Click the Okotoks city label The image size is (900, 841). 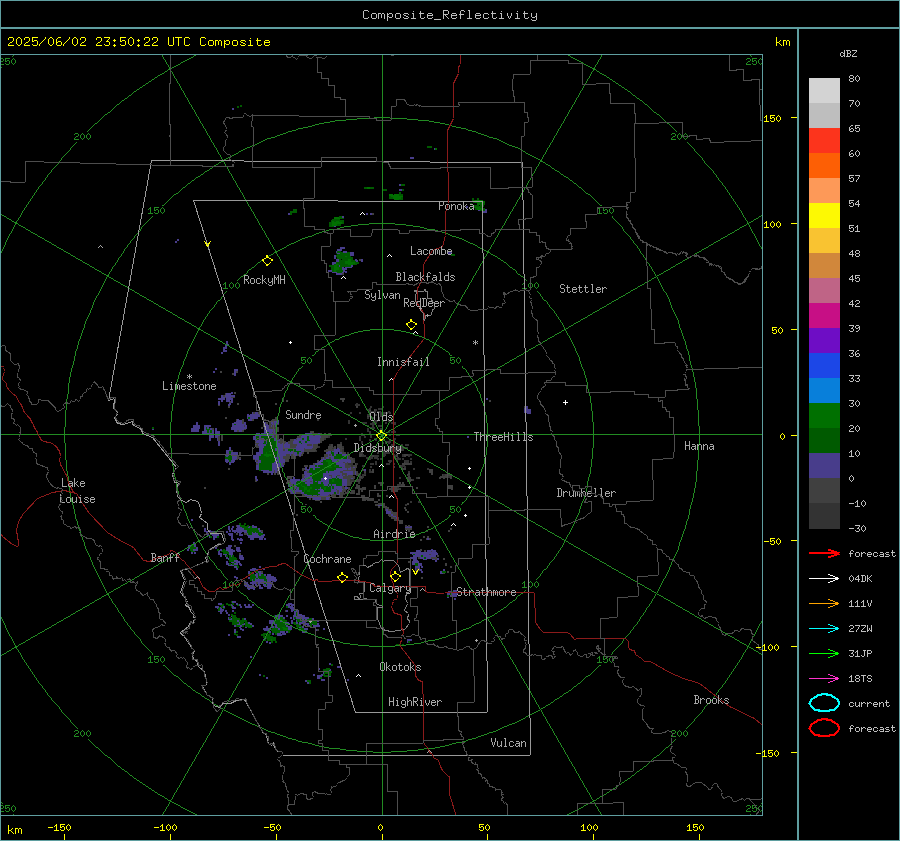(x=400, y=666)
